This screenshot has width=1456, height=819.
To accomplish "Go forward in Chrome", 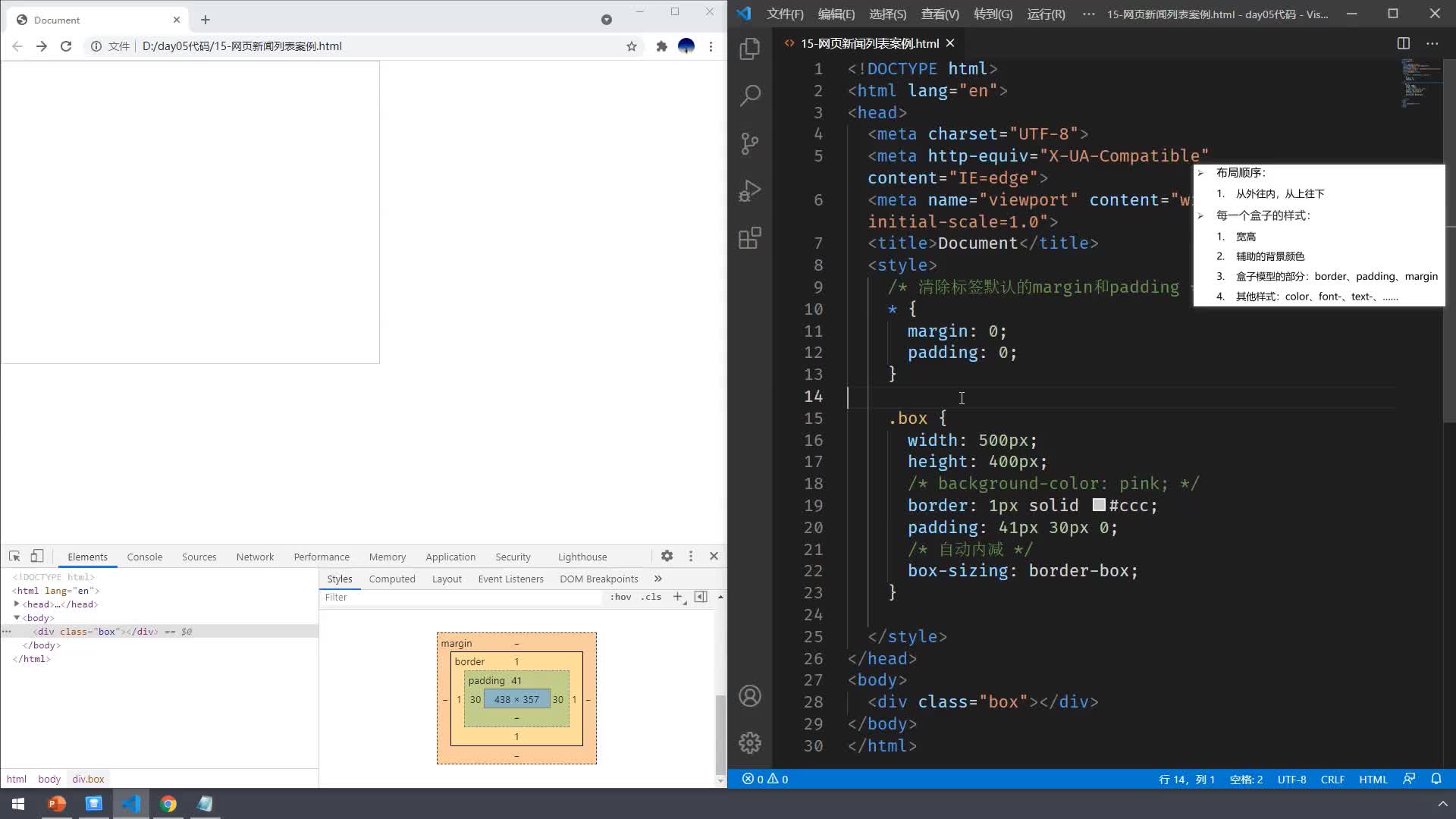I will click(x=42, y=46).
